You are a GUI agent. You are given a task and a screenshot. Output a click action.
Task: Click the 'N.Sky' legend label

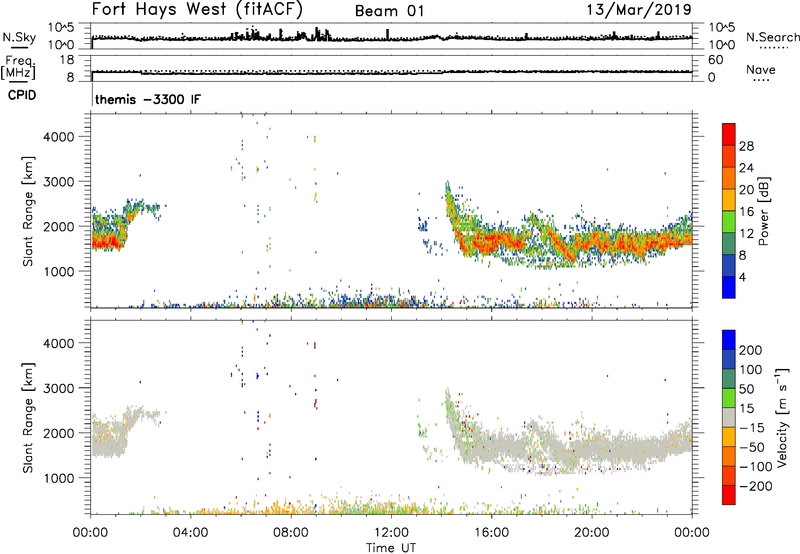click(x=19, y=37)
